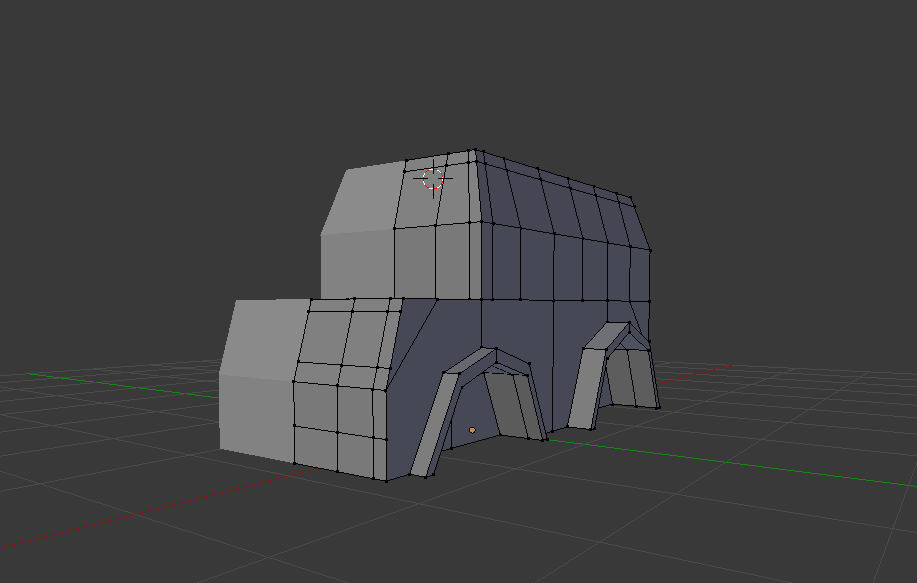Viewport: 917px width, 583px height.
Task: Click the red-and-white 3D cursor crosshair
Action: [x=433, y=179]
